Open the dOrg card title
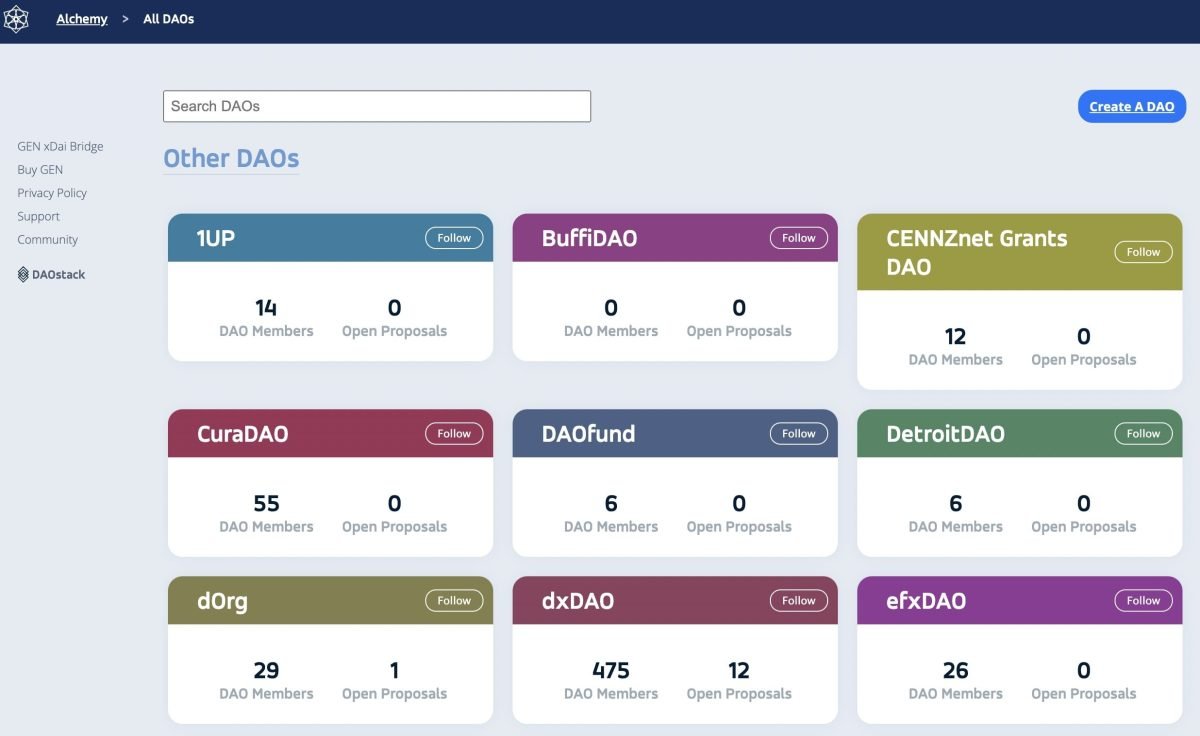The image size is (1200, 736). [222, 602]
